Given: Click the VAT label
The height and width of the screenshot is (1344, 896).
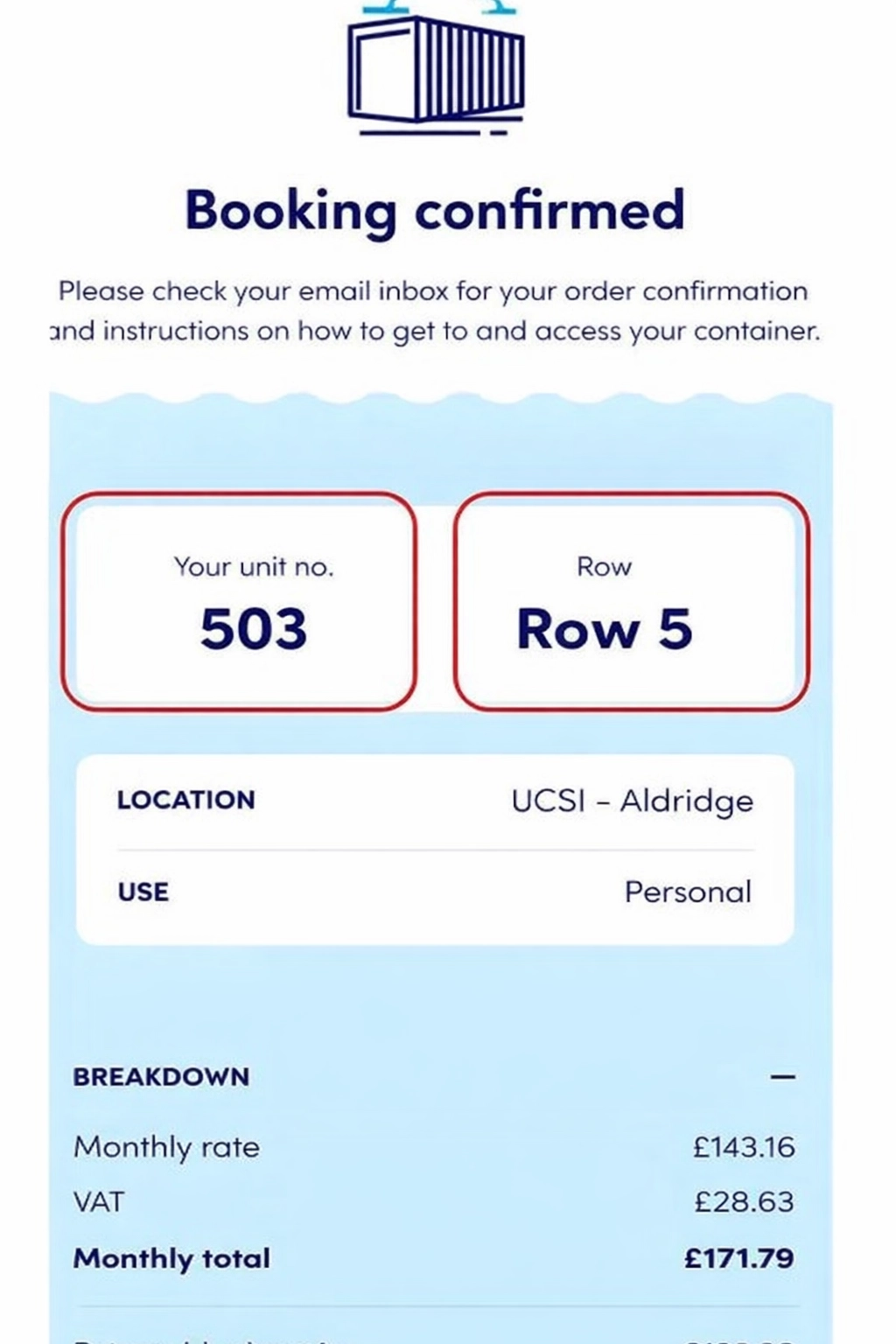Looking at the screenshot, I should (99, 1201).
